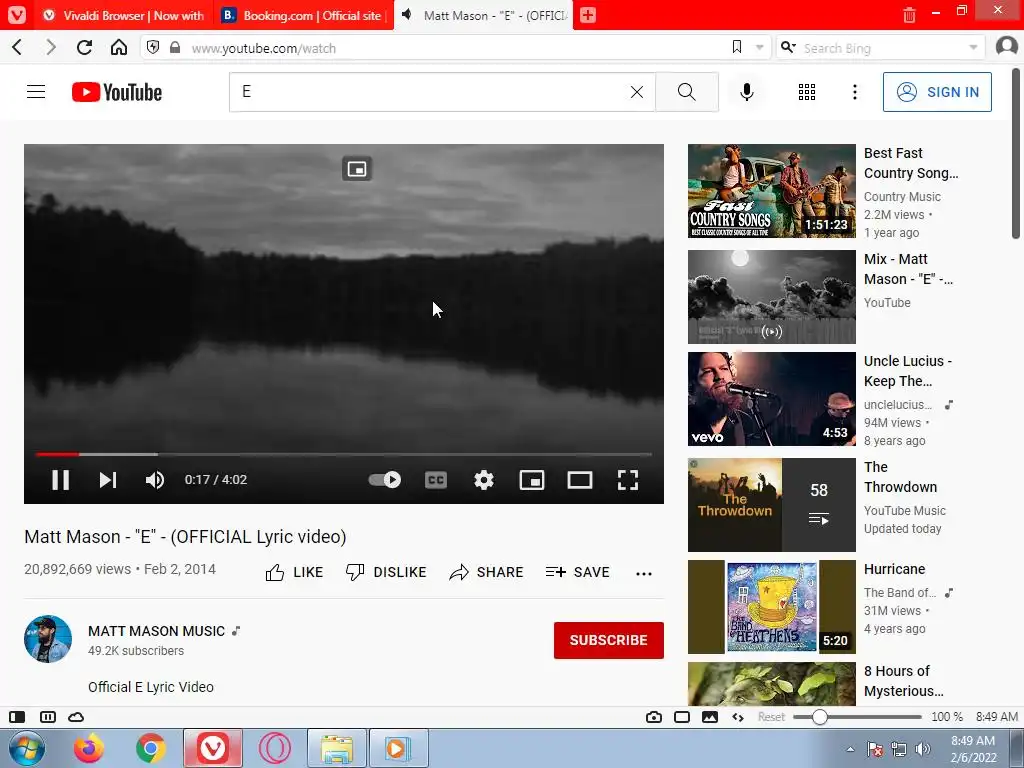Switch to Booking.com tab

pyautogui.click(x=304, y=15)
